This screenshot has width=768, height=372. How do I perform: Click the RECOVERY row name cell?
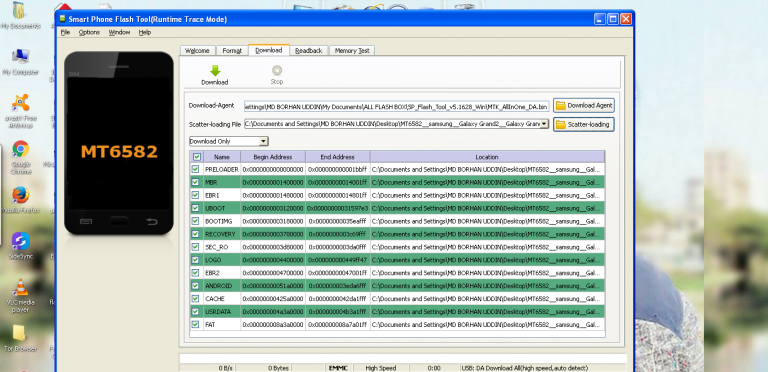pos(222,234)
